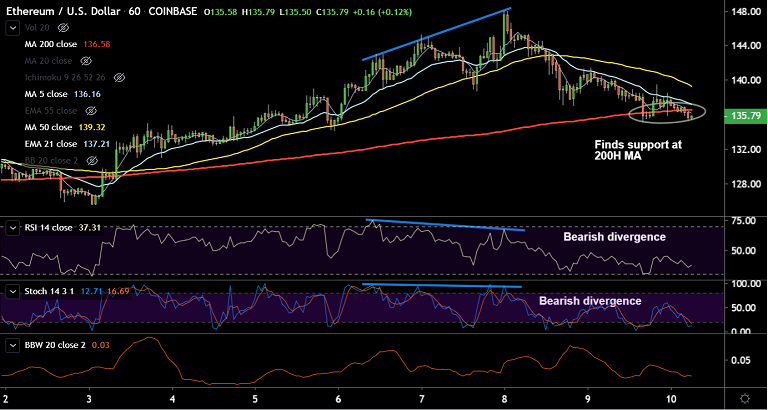Image resolution: width=768 pixels, height=410 pixels.
Task: Select the EMA 21 close legend entry
Action: tap(50, 144)
